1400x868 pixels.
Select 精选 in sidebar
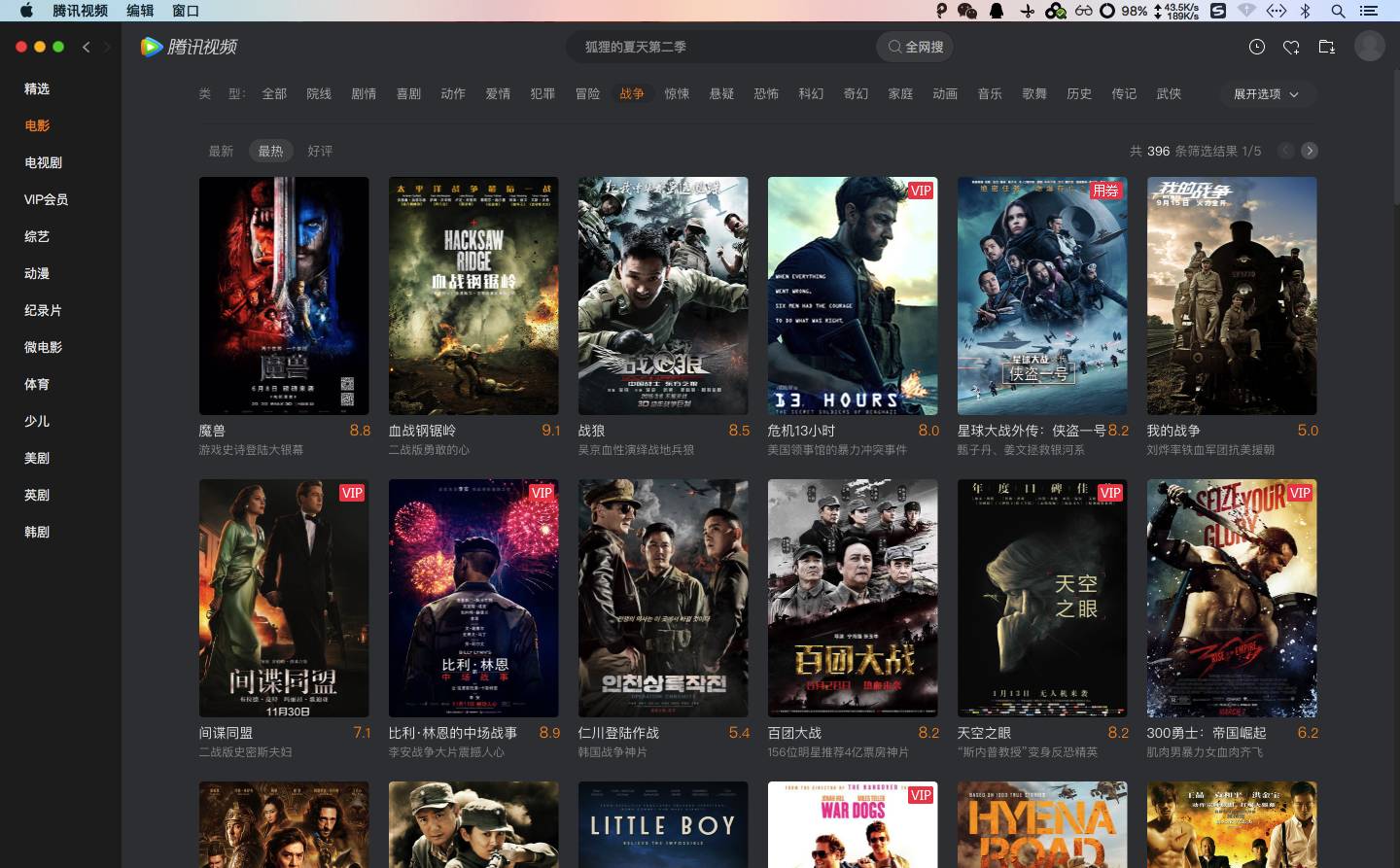click(37, 88)
